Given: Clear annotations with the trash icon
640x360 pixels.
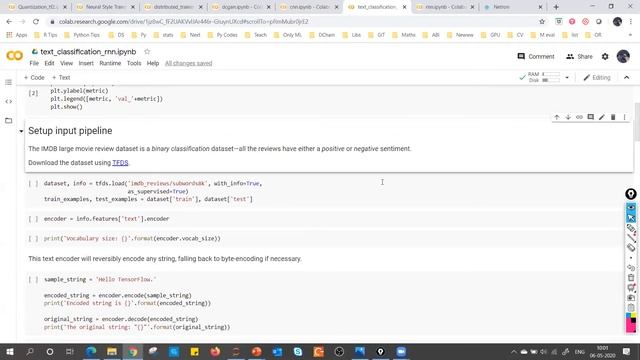Looking at the screenshot, I should coord(631,278).
